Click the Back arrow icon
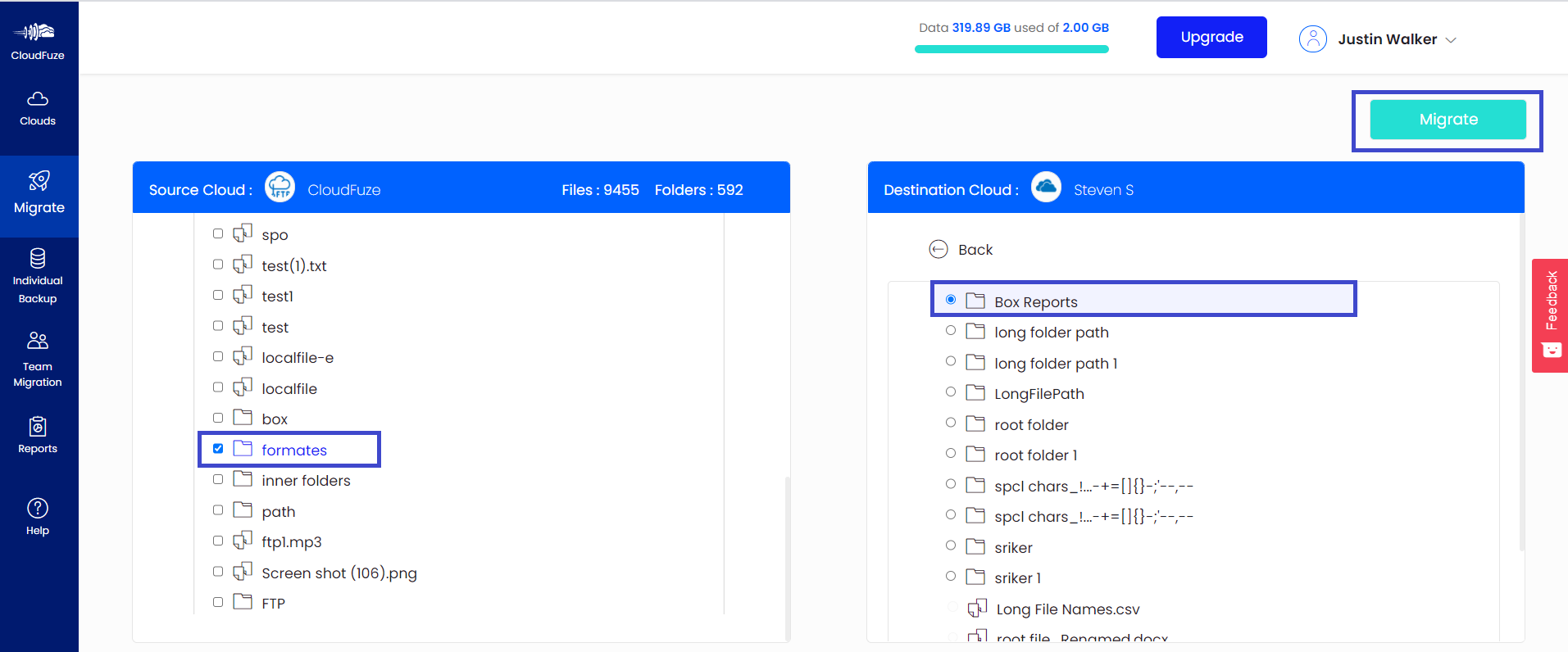The width and height of the screenshot is (1568, 652). coord(939,249)
